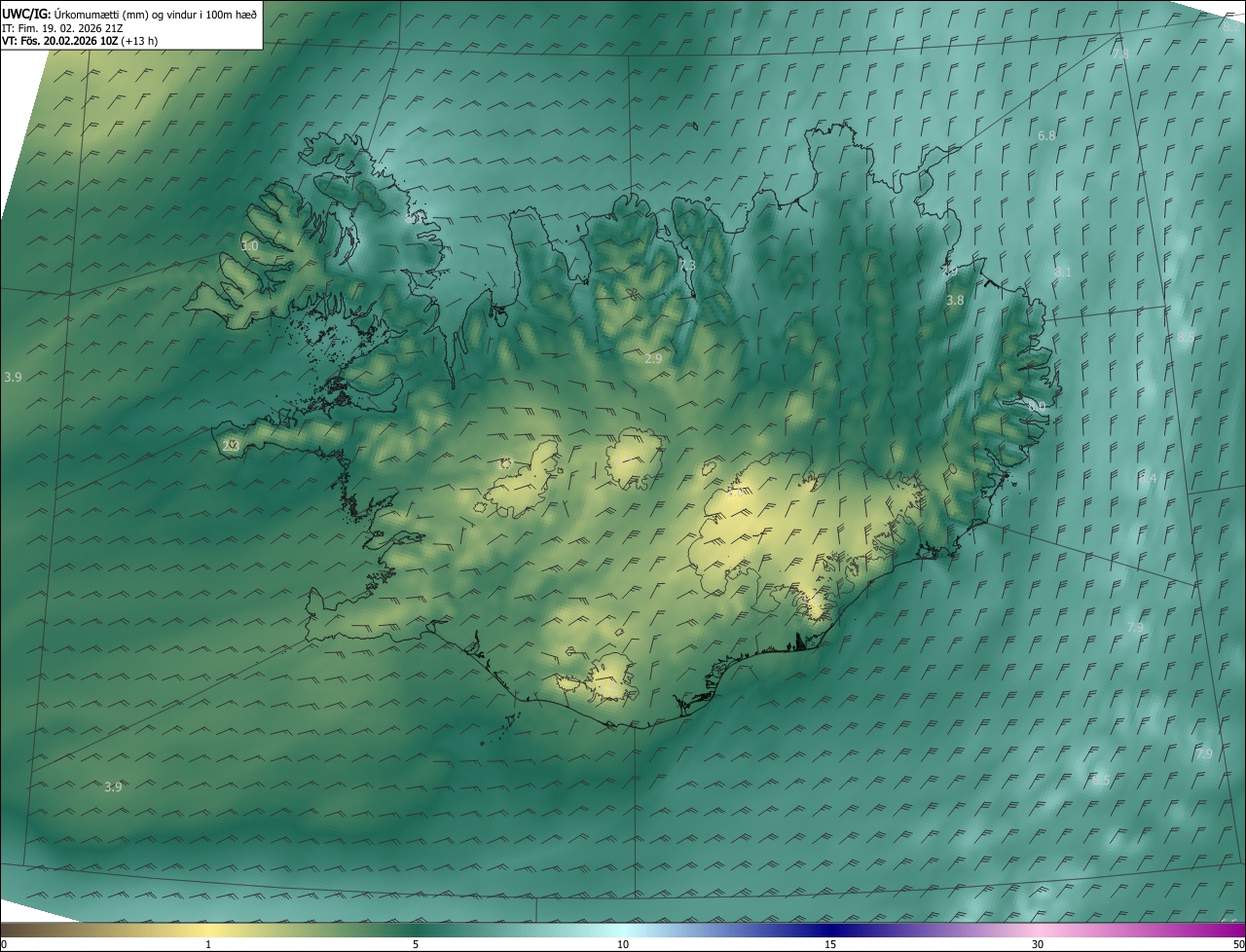This screenshot has height=952, width=1246.
Task: Click the '7.8' value label at grid intersection
Action: pos(1120,54)
